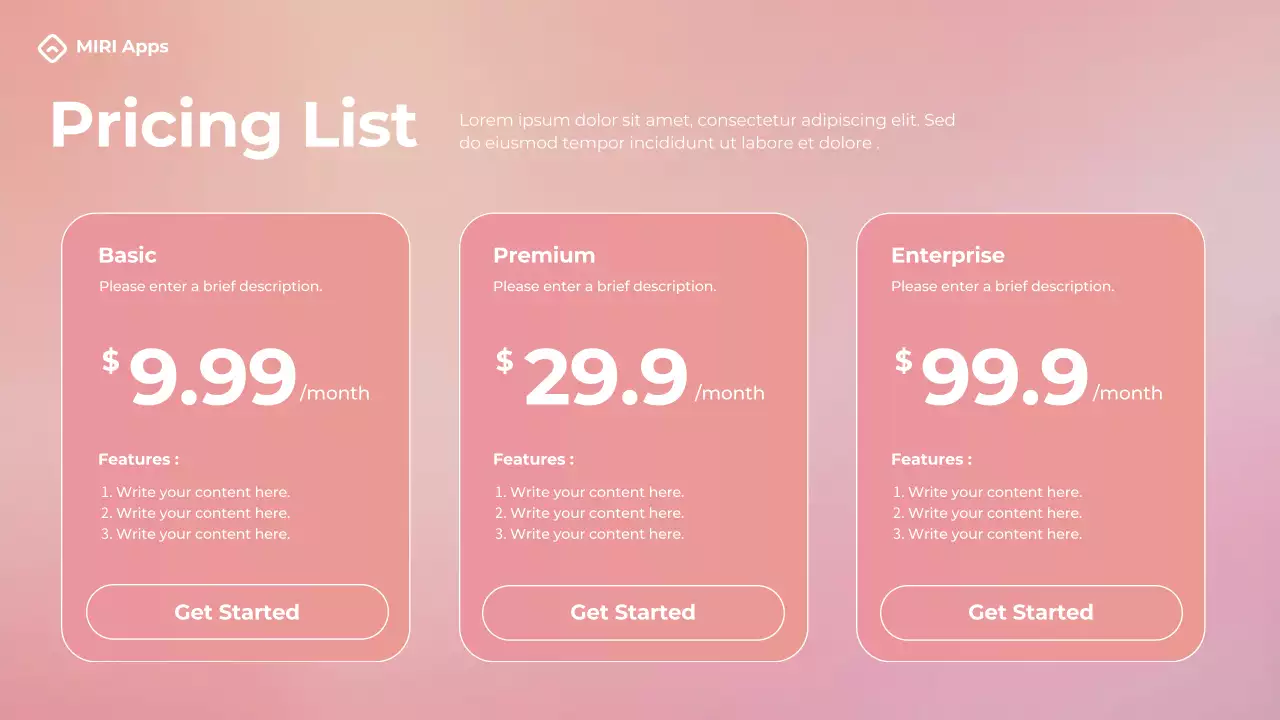Viewport: 1280px width, 720px height.
Task: Select the Basic plan title
Action: pyautogui.click(x=127, y=255)
